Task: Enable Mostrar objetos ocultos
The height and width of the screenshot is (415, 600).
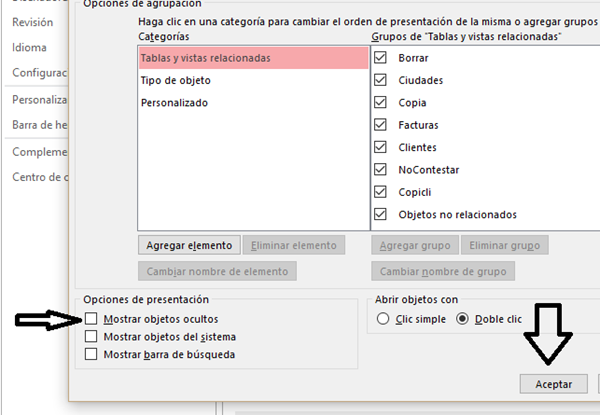Action: [92, 318]
